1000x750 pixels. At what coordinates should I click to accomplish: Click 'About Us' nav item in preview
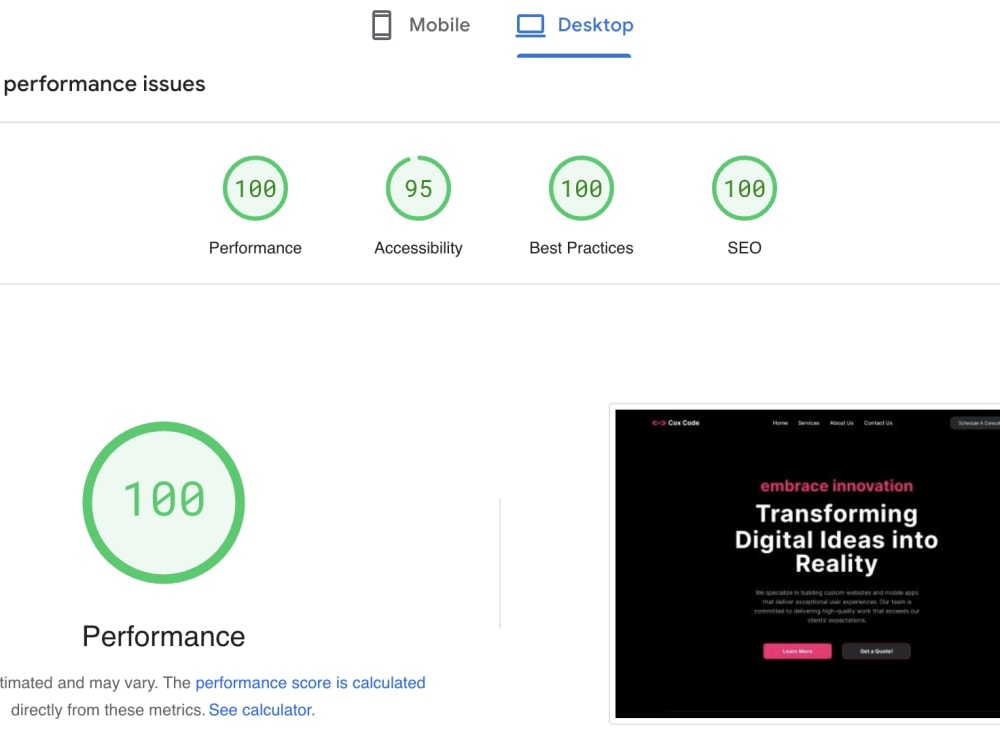pos(841,423)
